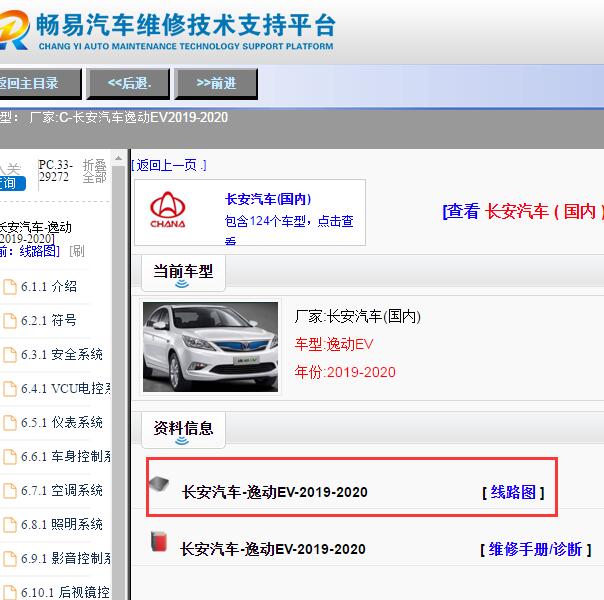Open tree item 6.8.1 照明系统

[62, 525]
